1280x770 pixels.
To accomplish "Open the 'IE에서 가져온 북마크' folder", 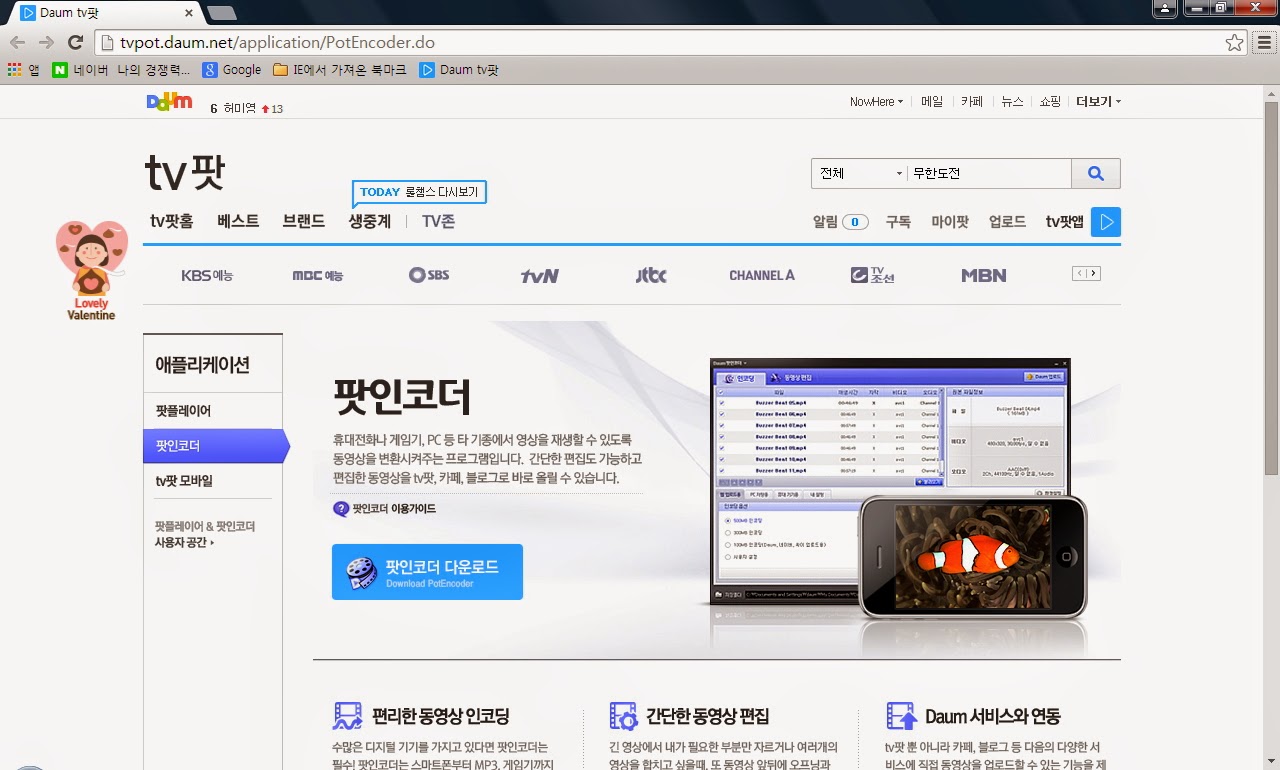I will [x=340, y=70].
